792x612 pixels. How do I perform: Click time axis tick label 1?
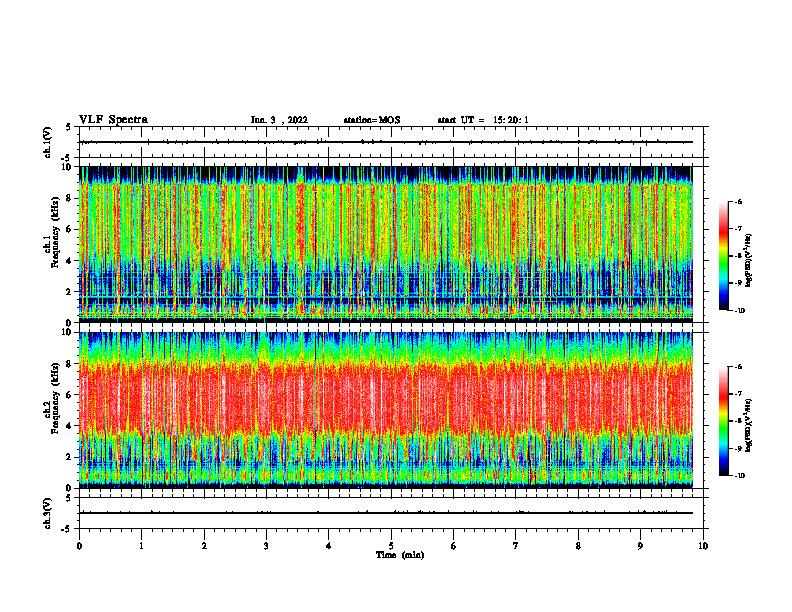pos(141,546)
